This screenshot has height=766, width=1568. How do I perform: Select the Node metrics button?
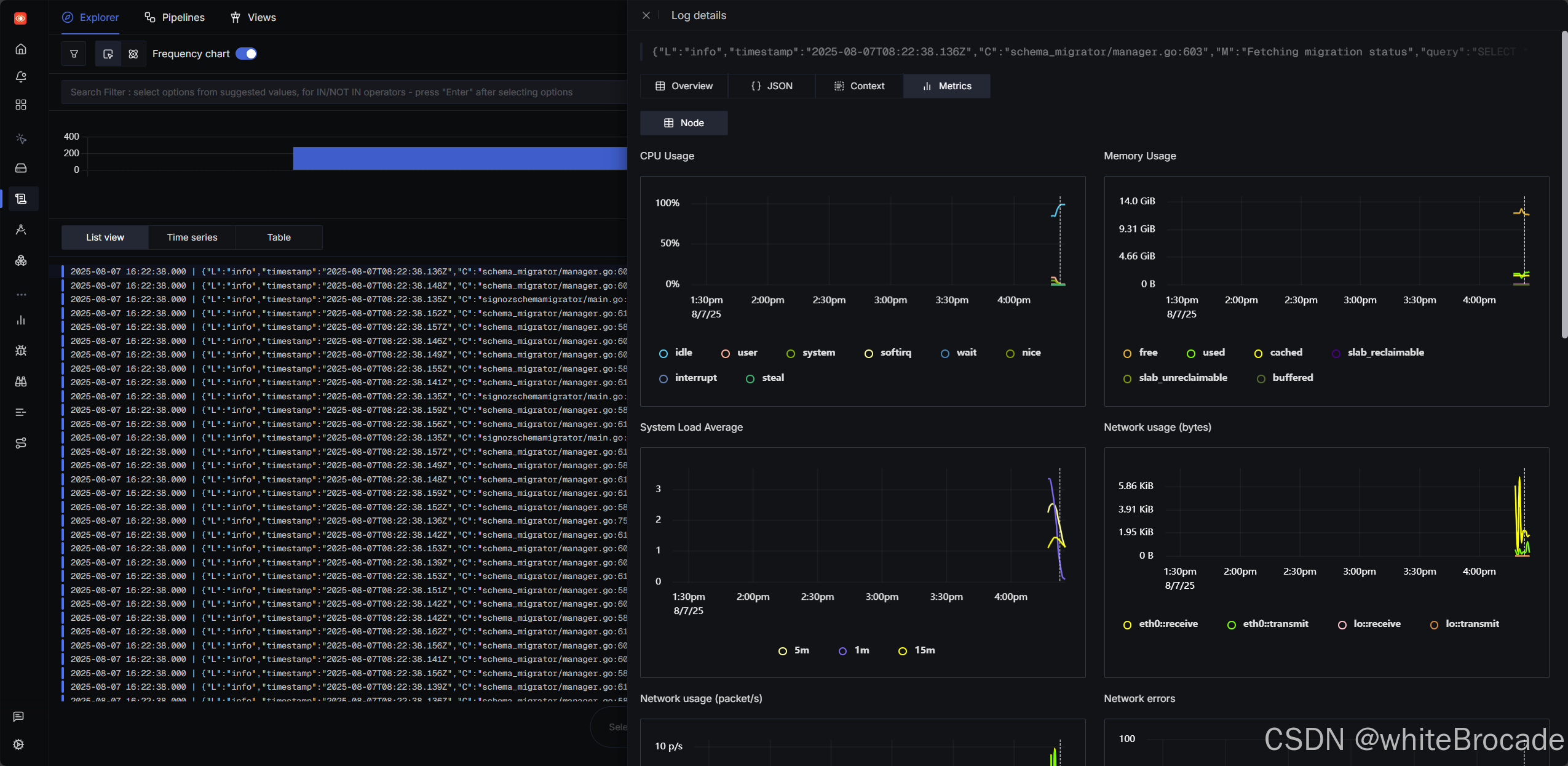684,123
